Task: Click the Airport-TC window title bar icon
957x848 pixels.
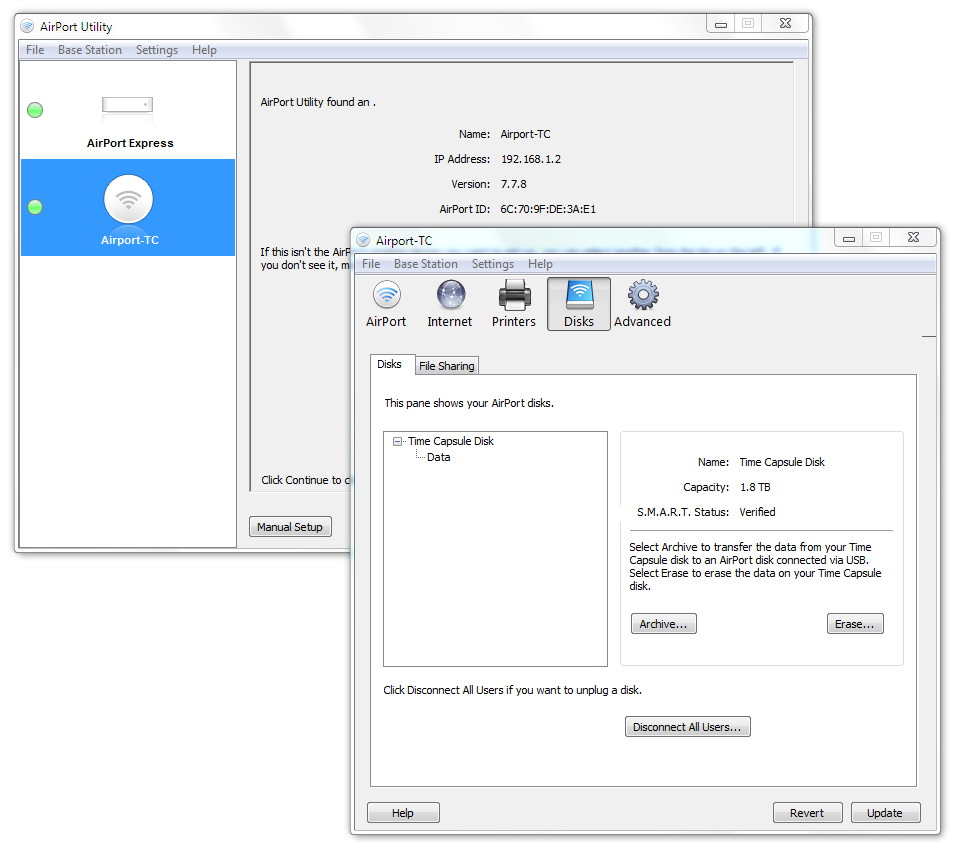Action: (x=363, y=240)
